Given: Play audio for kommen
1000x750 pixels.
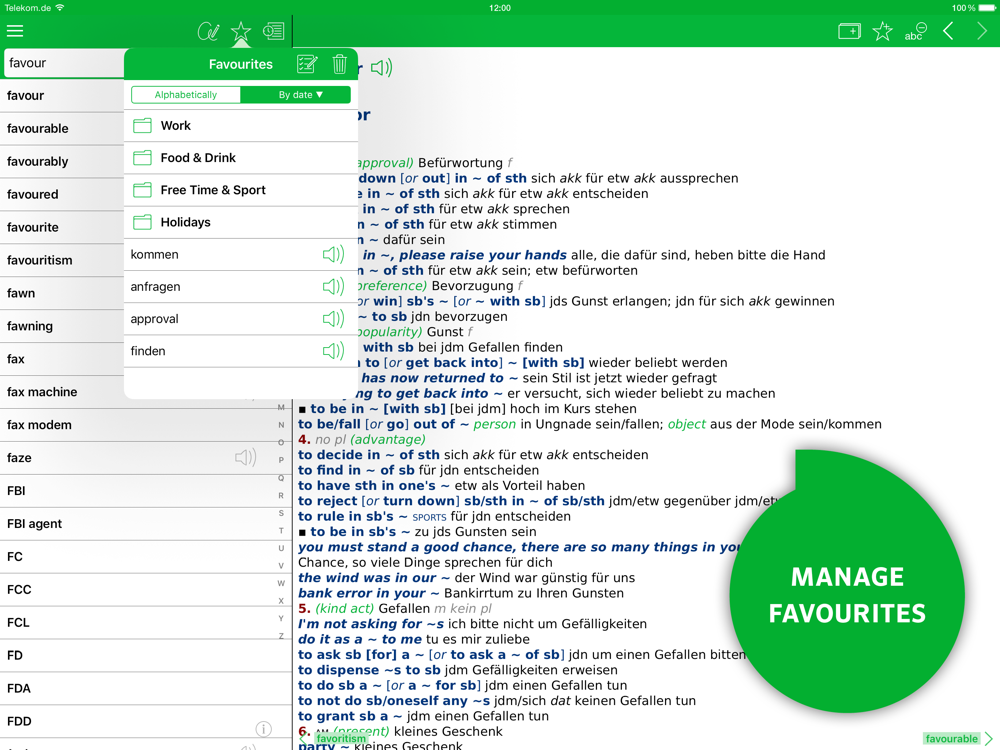Looking at the screenshot, I should point(334,254).
